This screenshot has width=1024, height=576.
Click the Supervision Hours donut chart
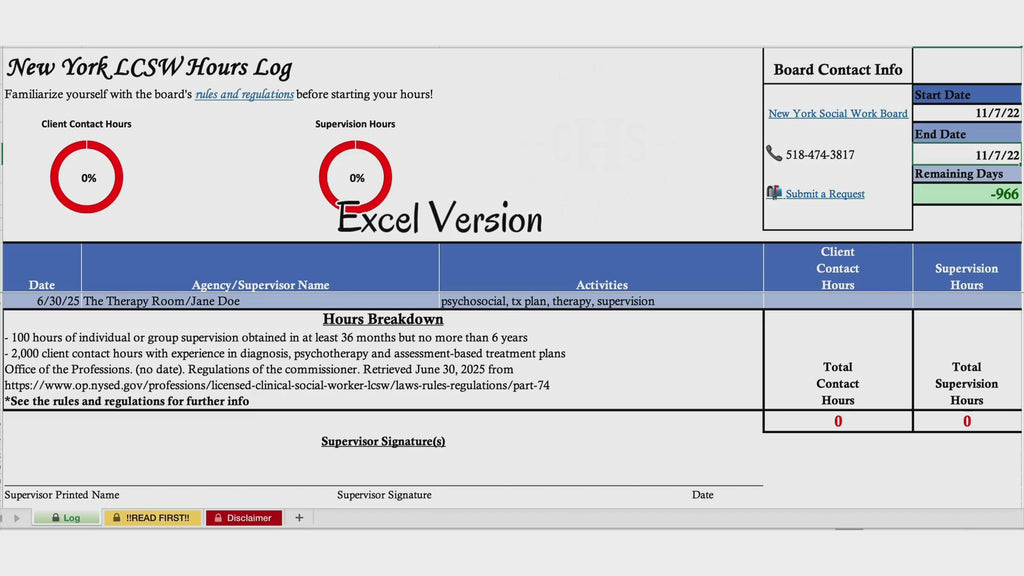click(x=355, y=177)
